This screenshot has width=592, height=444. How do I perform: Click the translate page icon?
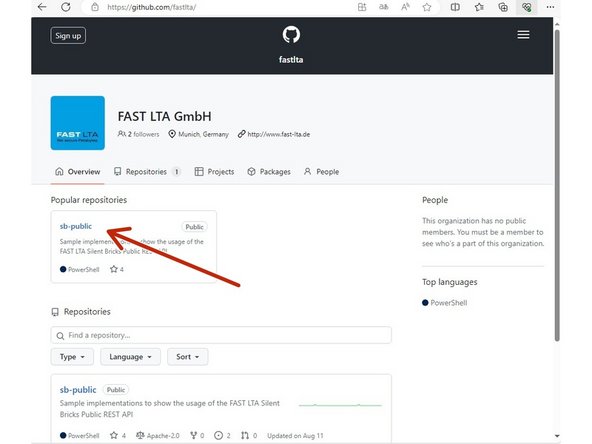(384, 7)
